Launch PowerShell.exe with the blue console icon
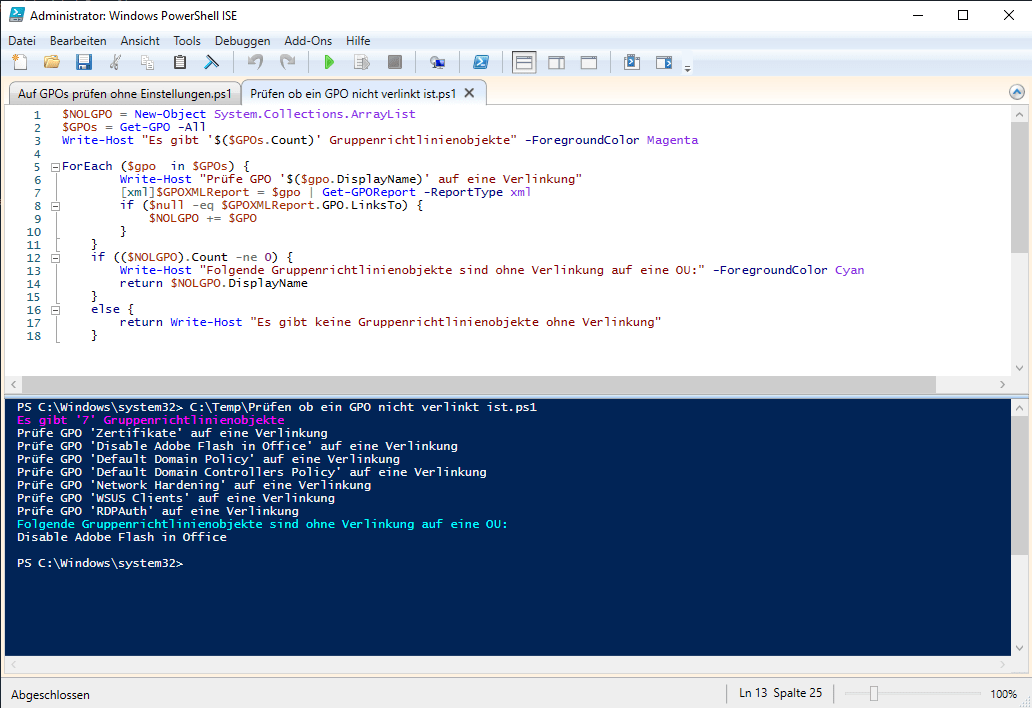Screen dimensions: 1032x708 480,62
